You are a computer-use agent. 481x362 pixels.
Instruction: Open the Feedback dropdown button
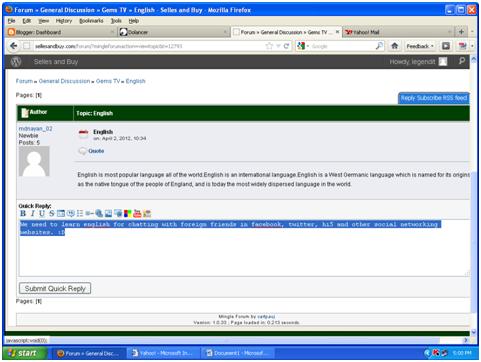420,46
